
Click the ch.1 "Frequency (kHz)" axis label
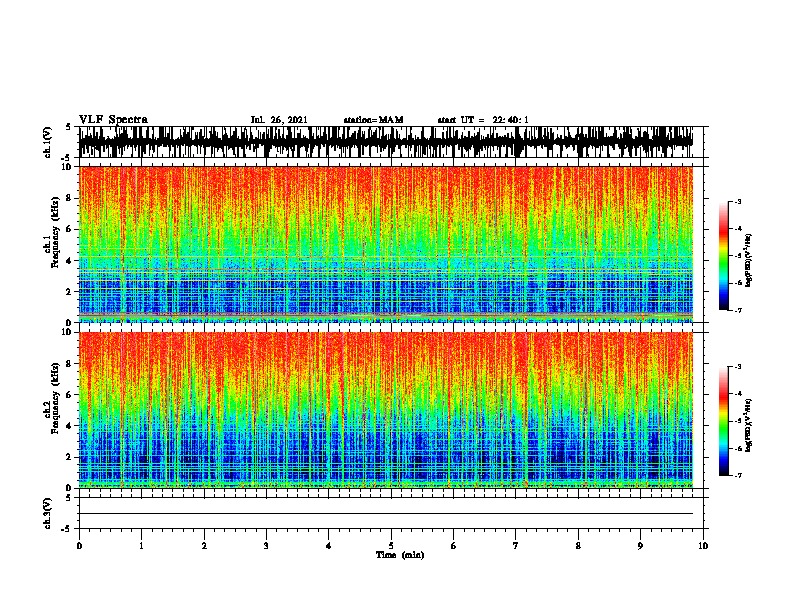coord(55,233)
